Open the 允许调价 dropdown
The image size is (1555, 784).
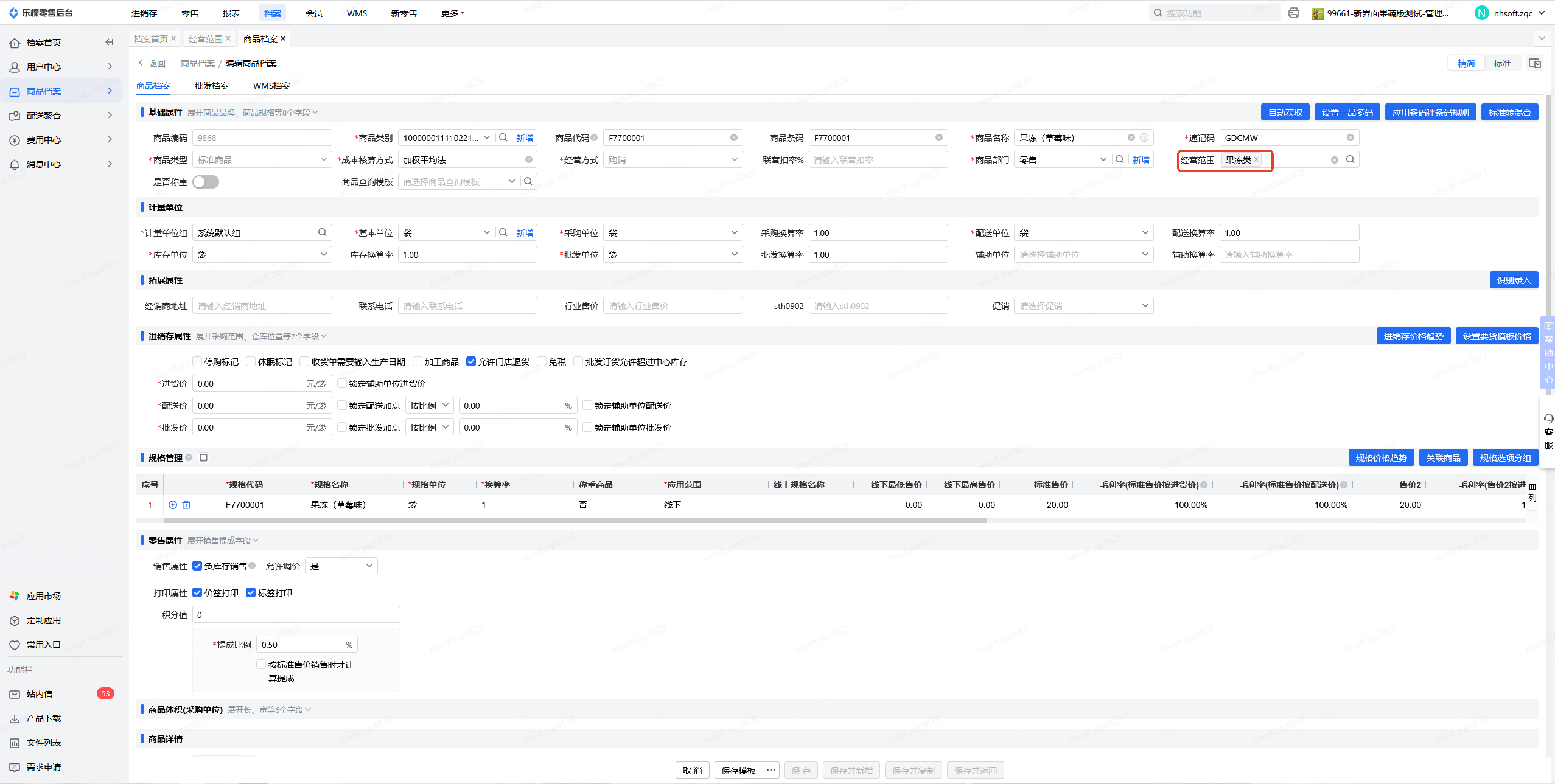pos(341,566)
